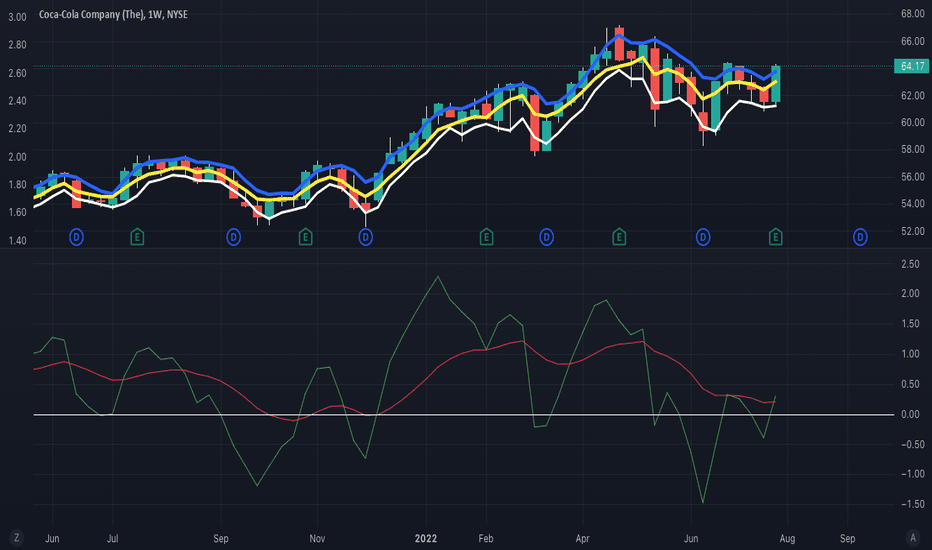The width and height of the screenshot is (932, 550).
Task: Open the earnings marker just before Aug 2022
Action: click(775, 237)
